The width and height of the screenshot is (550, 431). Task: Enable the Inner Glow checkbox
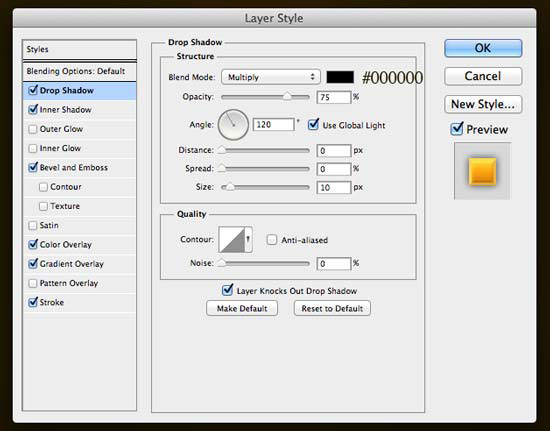(33, 148)
